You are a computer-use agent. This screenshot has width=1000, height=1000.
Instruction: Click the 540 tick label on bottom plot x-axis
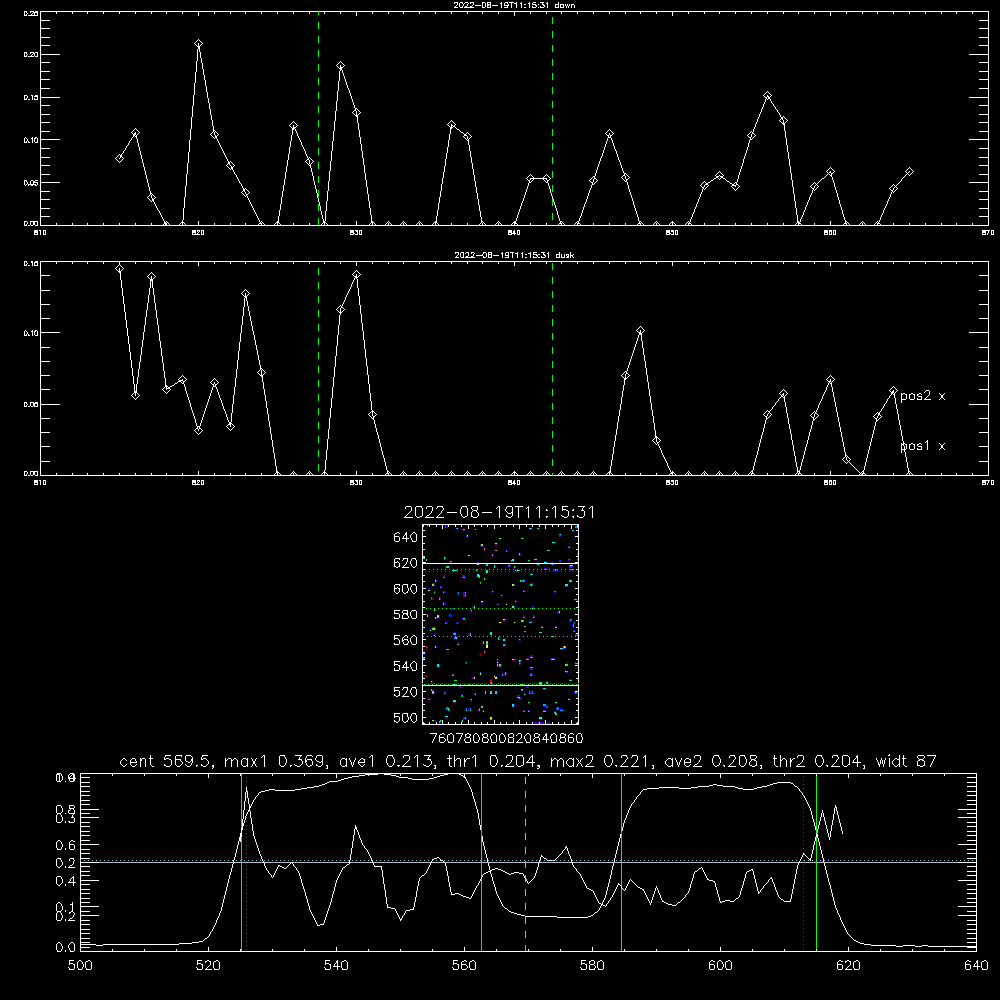[336, 966]
